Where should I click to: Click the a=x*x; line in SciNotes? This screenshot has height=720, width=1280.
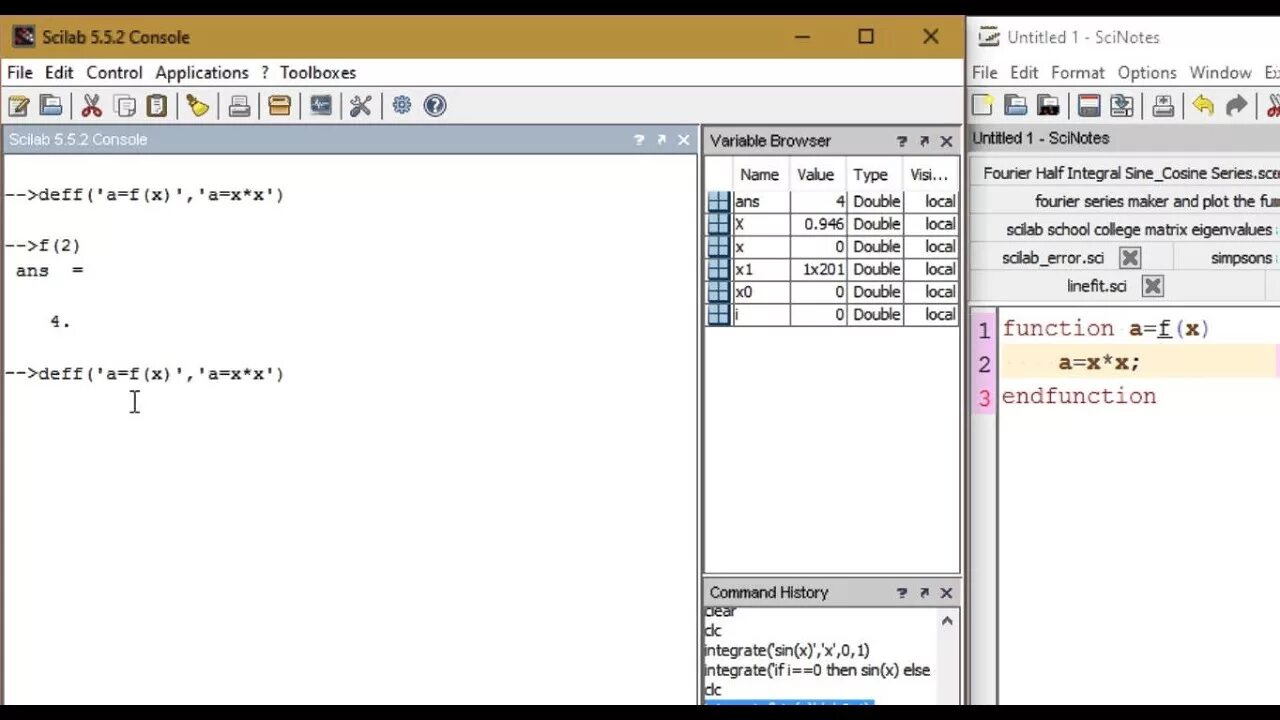coord(1099,363)
